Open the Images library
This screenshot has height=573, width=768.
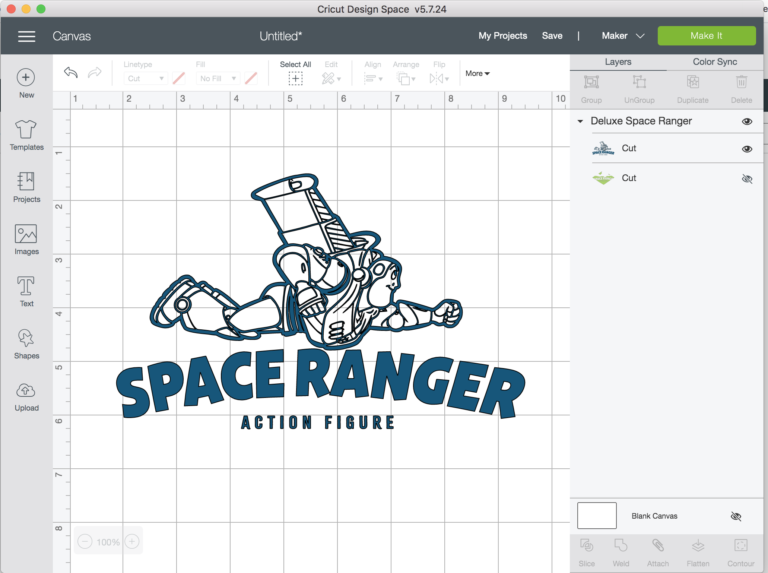click(26, 239)
